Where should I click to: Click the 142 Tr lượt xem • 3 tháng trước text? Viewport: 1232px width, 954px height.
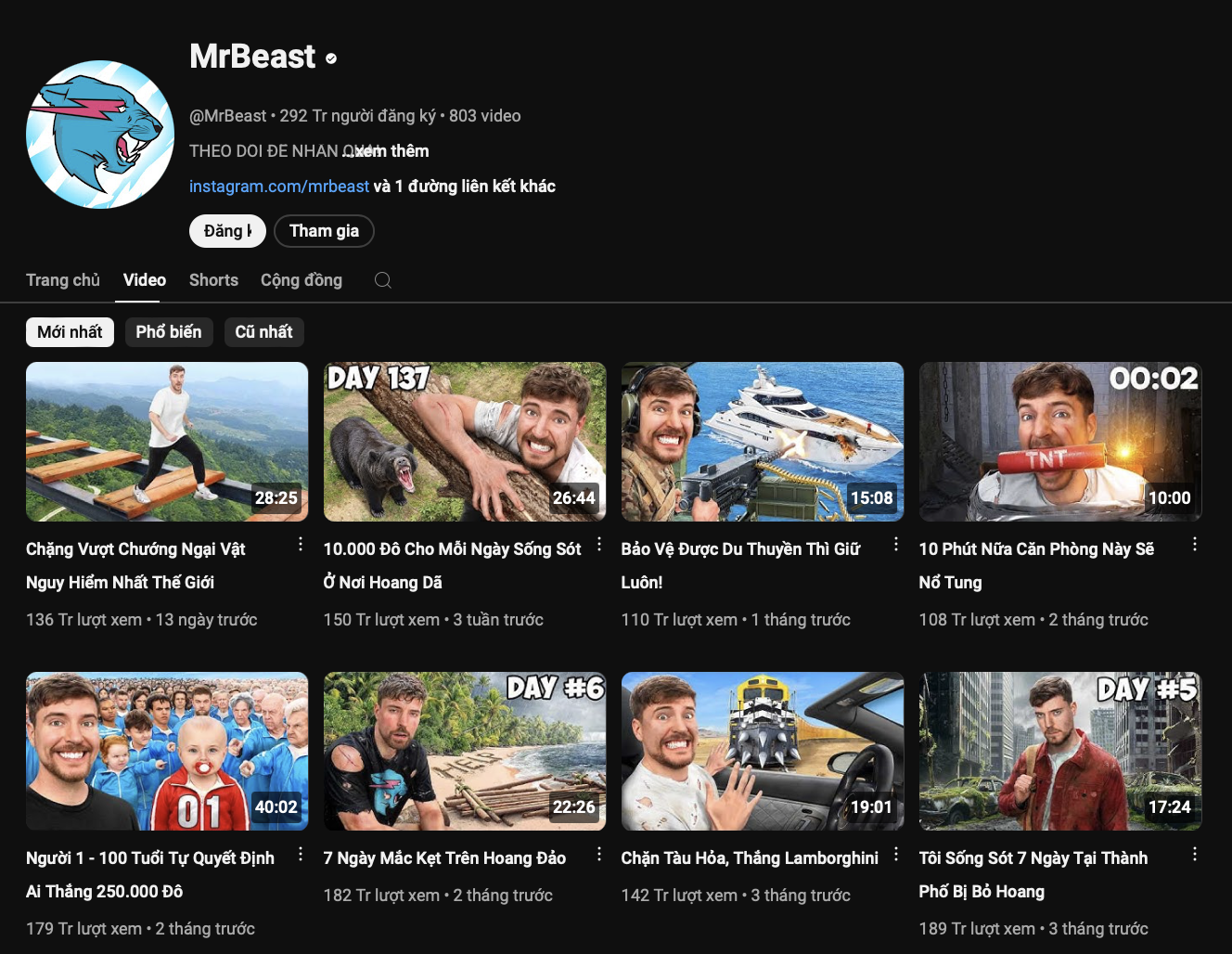click(x=736, y=896)
